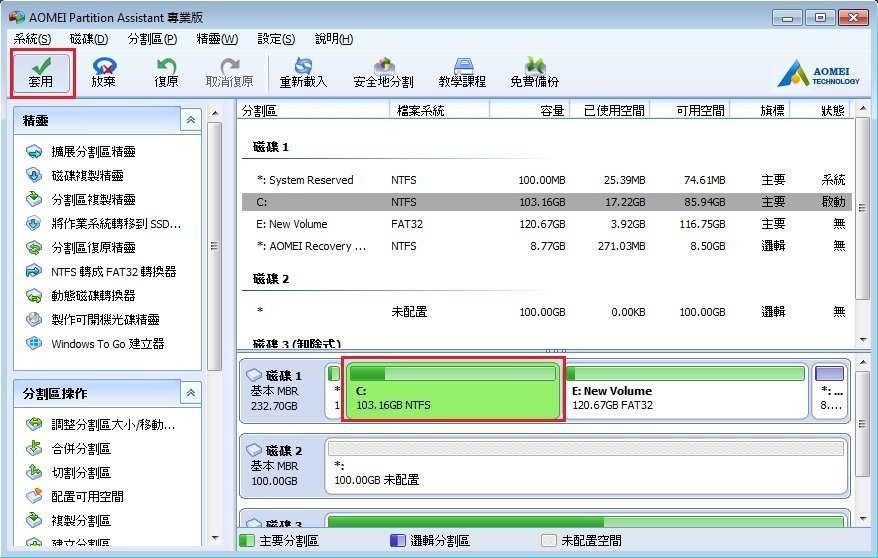Select 配置可用空間 operation
This screenshot has height=558, width=878.
pyautogui.click(x=75, y=497)
